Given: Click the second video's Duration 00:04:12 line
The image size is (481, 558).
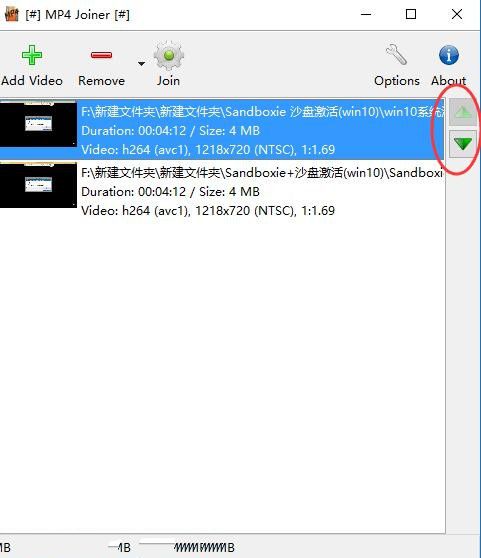Looking at the screenshot, I should 170,192.
